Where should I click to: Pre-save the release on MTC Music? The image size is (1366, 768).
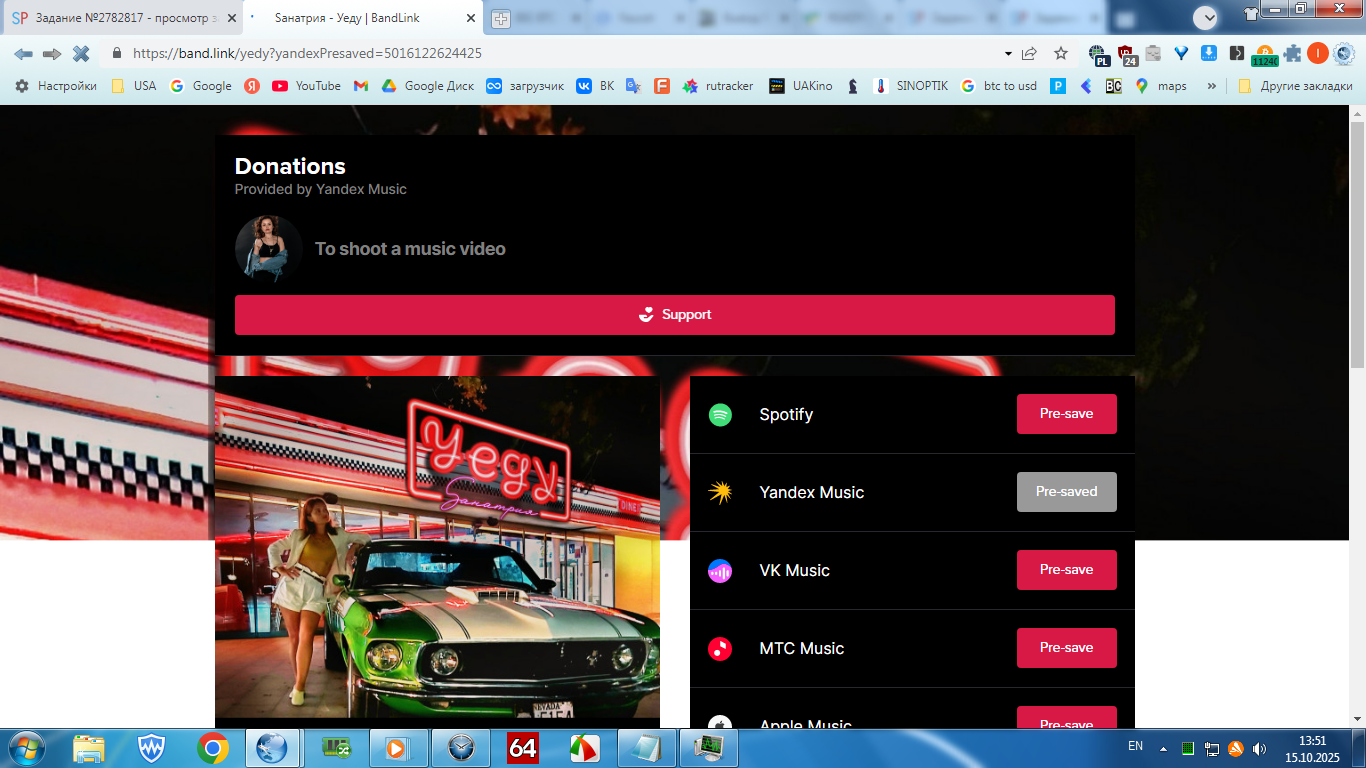[x=1066, y=648]
